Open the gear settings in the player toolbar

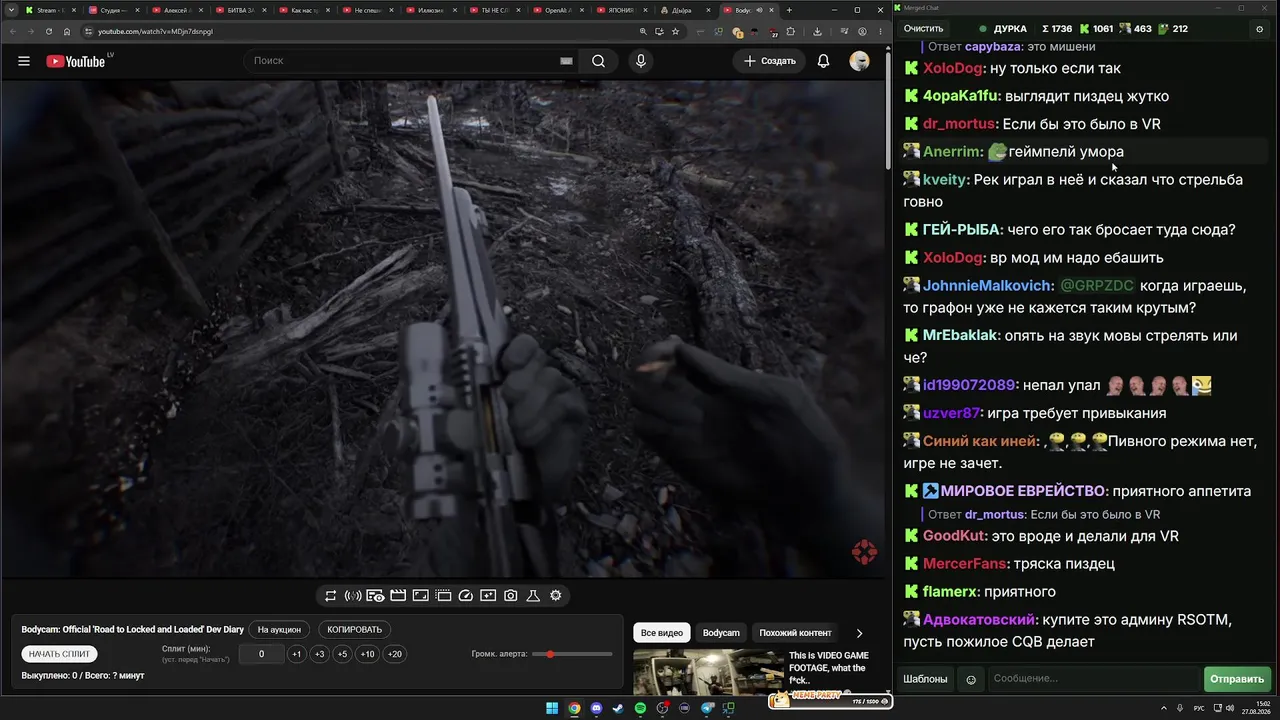[x=556, y=596]
